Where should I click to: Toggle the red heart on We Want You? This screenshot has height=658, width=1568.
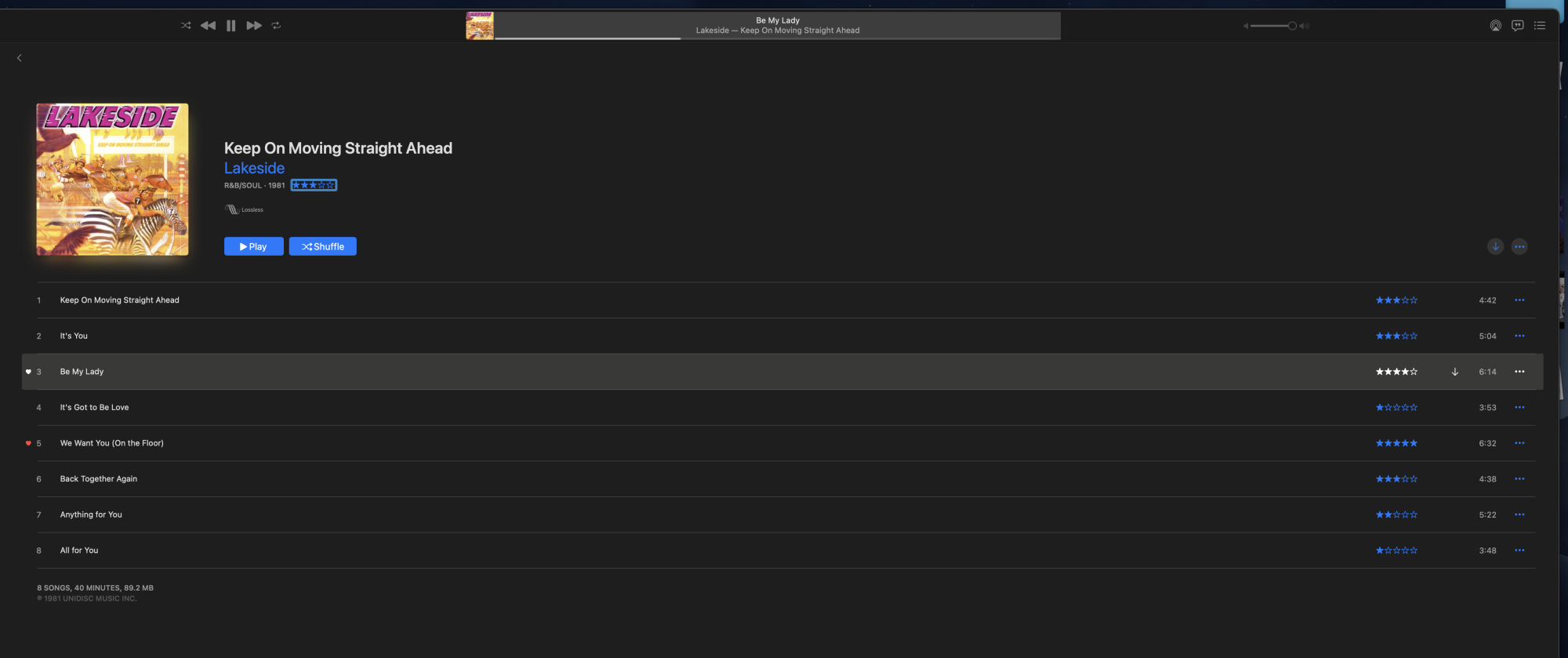[x=28, y=443]
